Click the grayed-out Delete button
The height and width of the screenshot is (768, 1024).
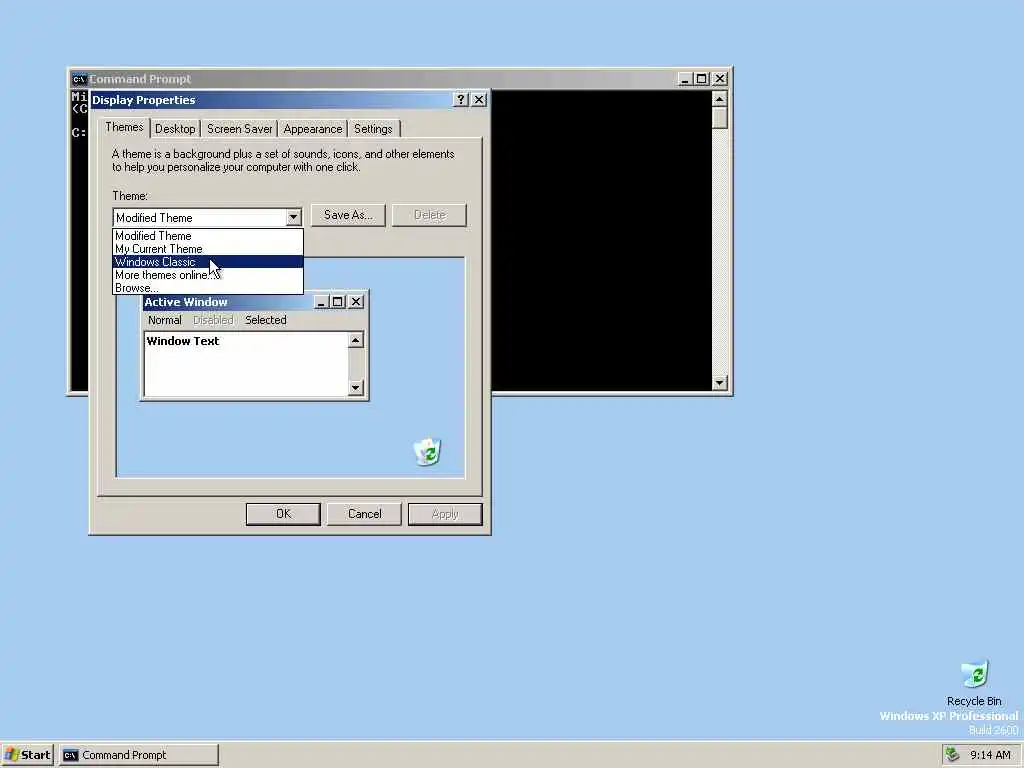(x=429, y=215)
